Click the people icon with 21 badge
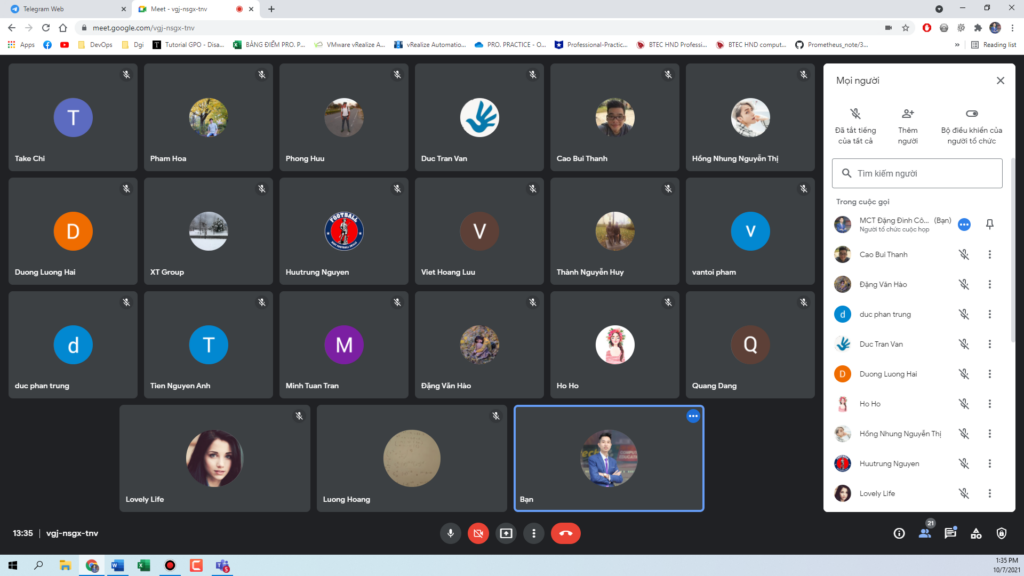The image size is (1024, 576). pos(924,533)
